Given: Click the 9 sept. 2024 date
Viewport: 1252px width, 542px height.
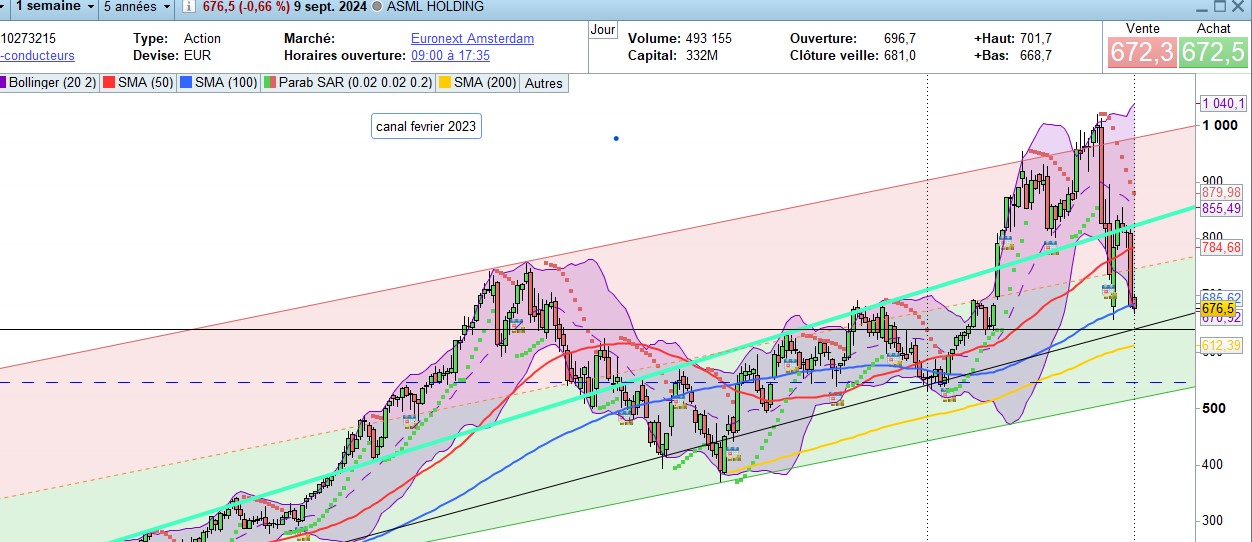Looking at the screenshot, I should tap(329, 6).
